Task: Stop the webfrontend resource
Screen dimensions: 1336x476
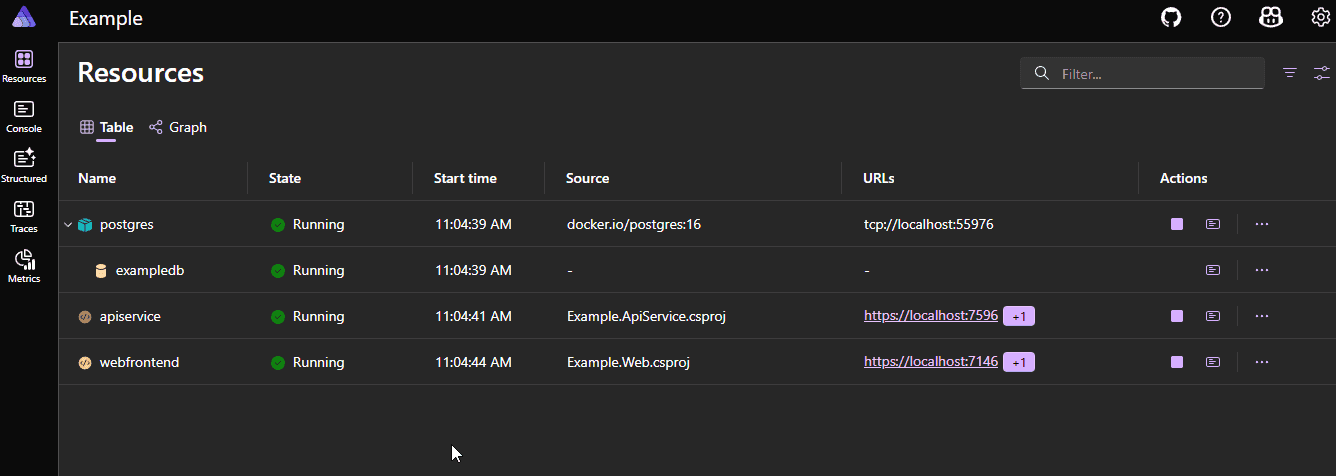Action: coord(1177,362)
